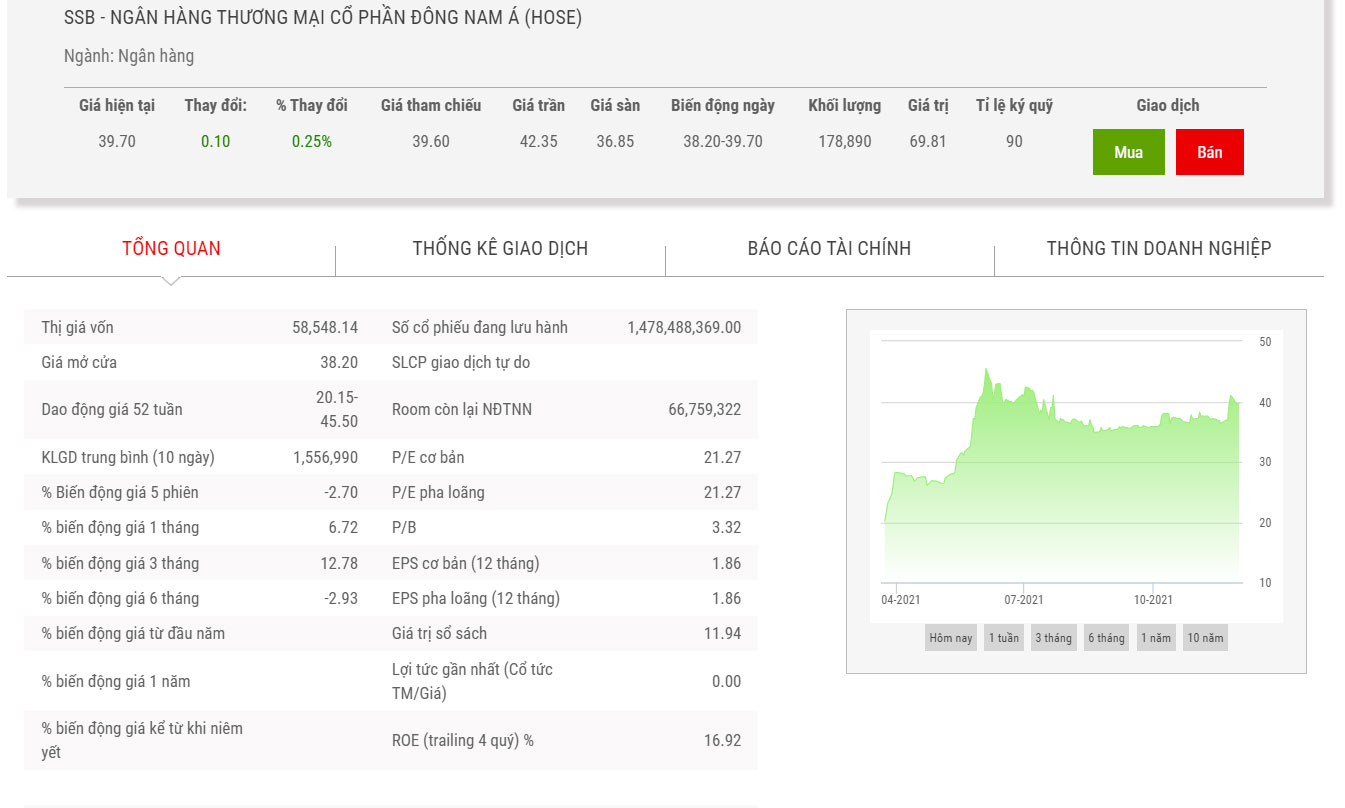
Task: Show the Hôm nay chart range
Action: point(950,638)
